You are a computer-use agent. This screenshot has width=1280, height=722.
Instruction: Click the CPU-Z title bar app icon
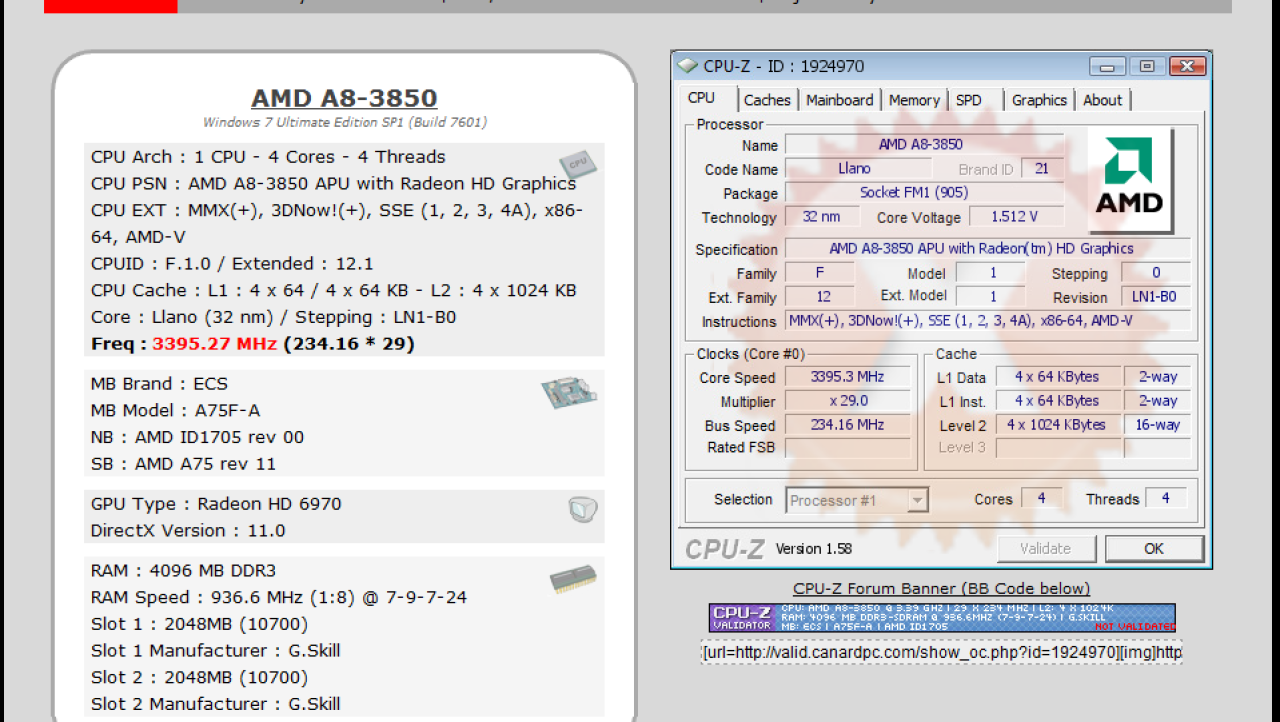pyautogui.click(x=687, y=66)
